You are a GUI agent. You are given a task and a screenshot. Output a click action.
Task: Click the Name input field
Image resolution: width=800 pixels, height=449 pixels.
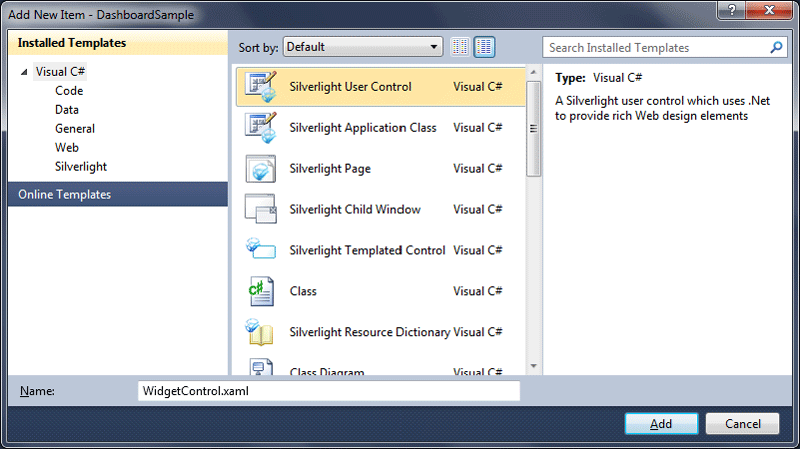pyautogui.click(x=328, y=392)
